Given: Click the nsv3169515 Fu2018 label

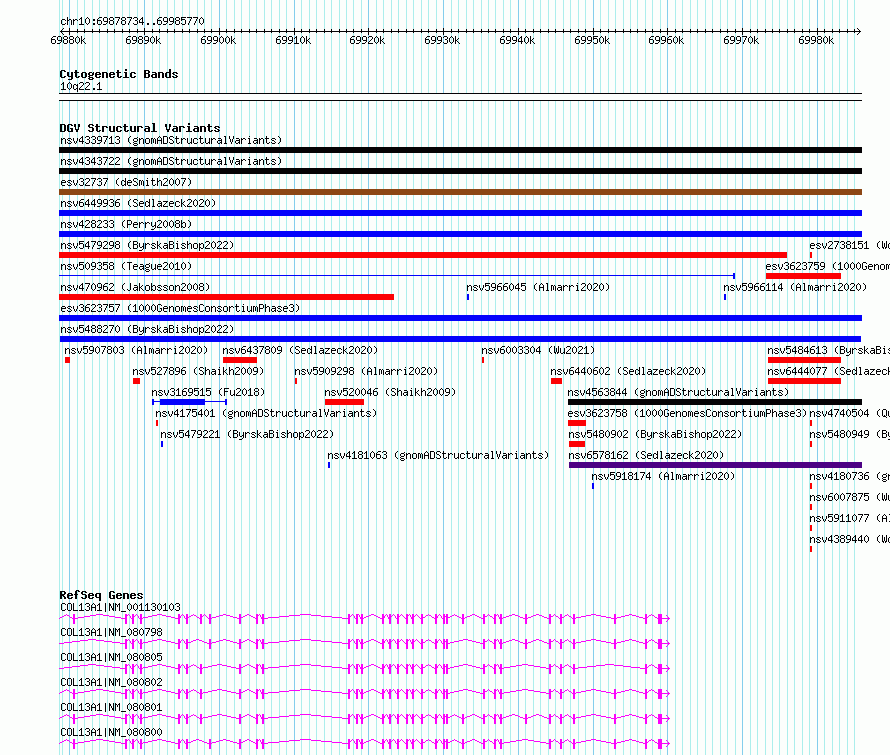Looking at the screenshot, I should [x=208, y=392].
